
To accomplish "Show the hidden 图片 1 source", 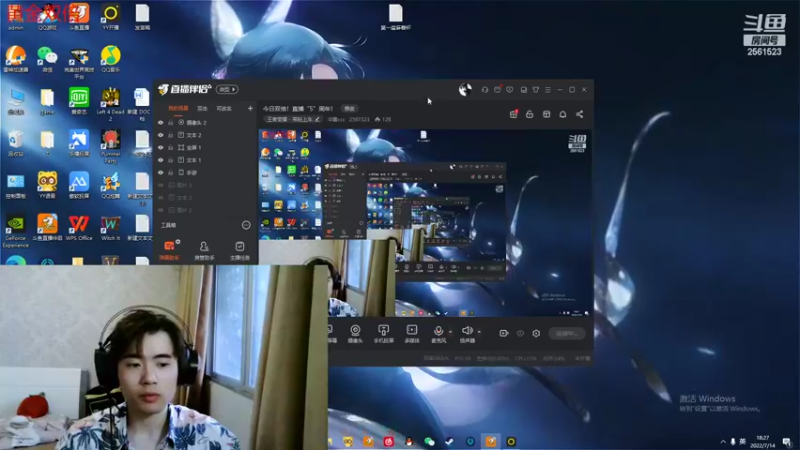I will 161,185.
